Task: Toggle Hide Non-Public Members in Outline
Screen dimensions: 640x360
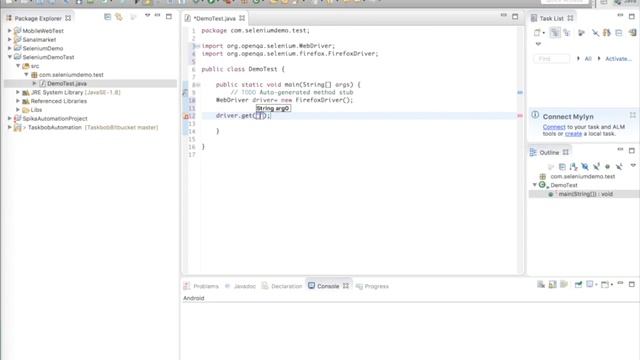Action: click(608, 167)
